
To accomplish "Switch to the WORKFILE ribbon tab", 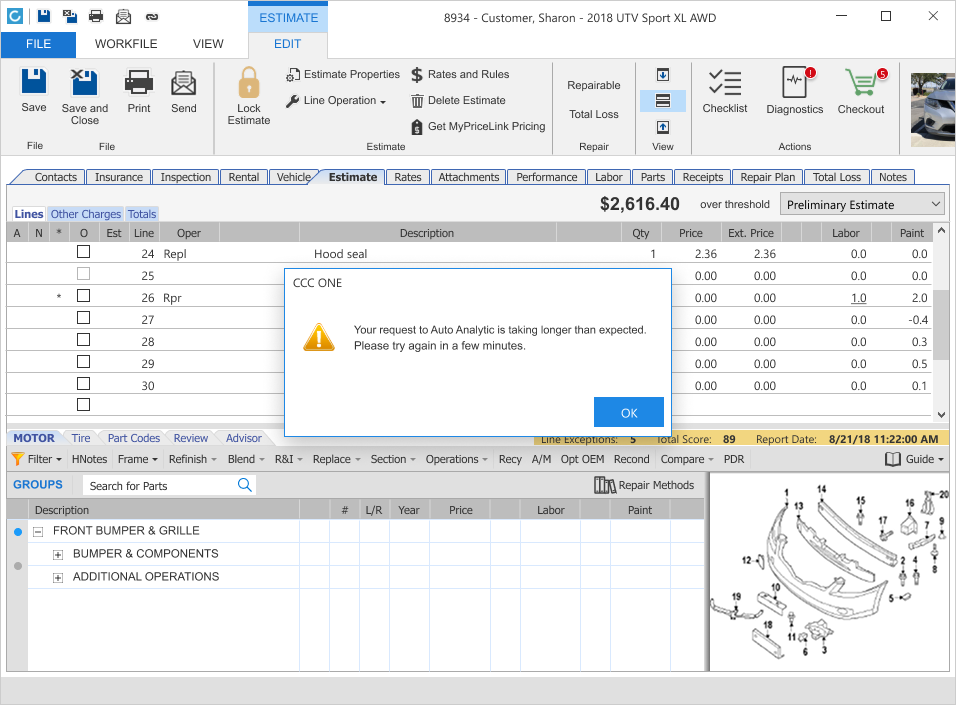I will (125, 44).
